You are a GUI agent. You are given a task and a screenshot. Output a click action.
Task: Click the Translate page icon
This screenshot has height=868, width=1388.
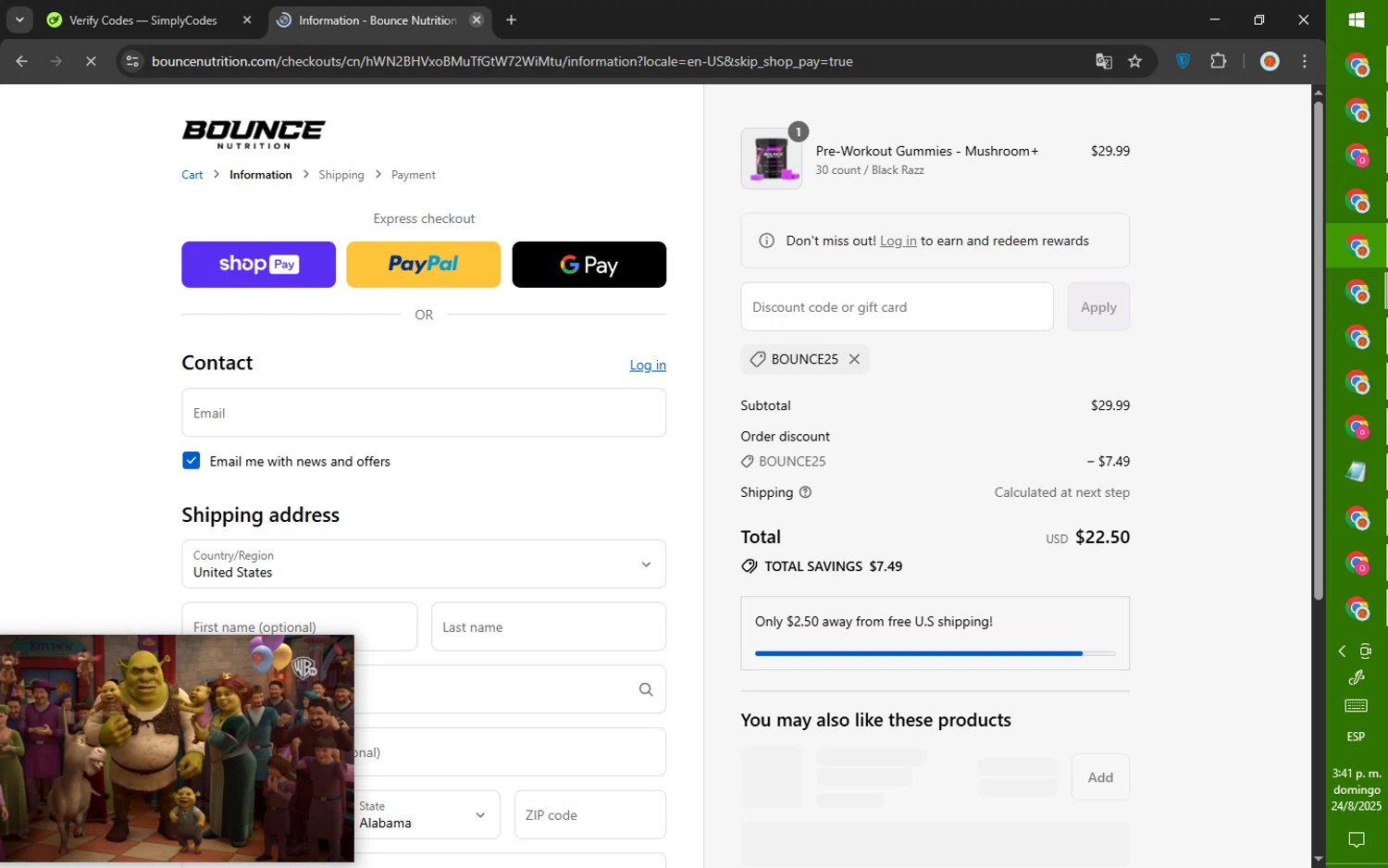pyautogui.click(x=1103, y=61)
